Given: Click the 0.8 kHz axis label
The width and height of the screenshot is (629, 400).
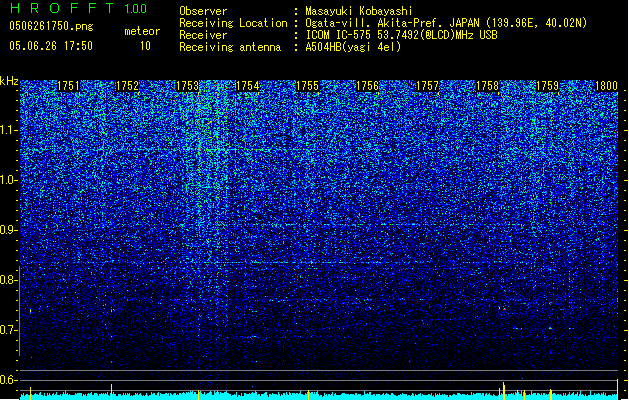Looking at the screenshot, I should coord(7,280).
